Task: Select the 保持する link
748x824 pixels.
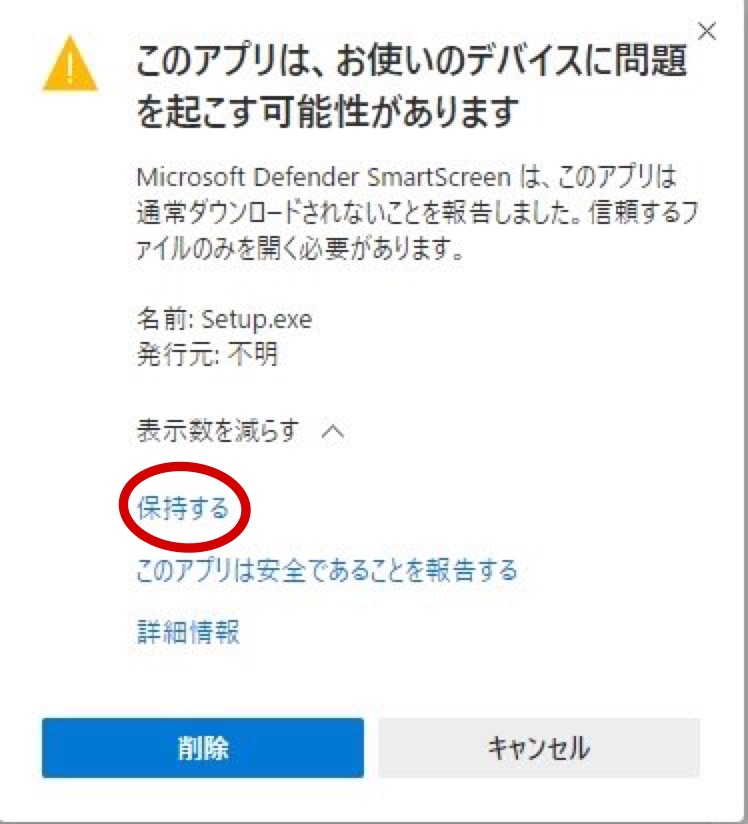Action: tap(183, 508)
